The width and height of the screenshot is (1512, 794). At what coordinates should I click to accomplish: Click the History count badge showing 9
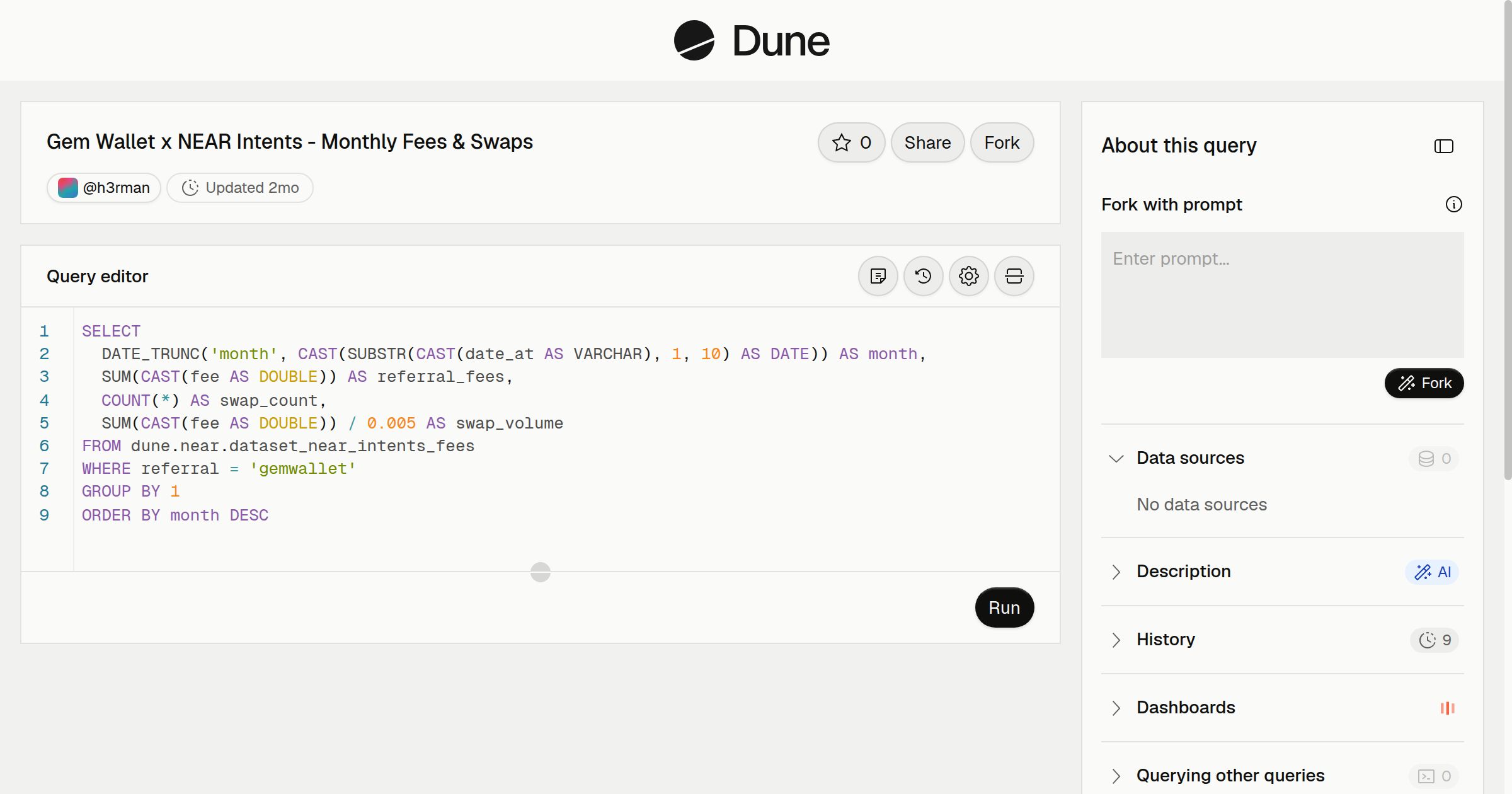1435,640
